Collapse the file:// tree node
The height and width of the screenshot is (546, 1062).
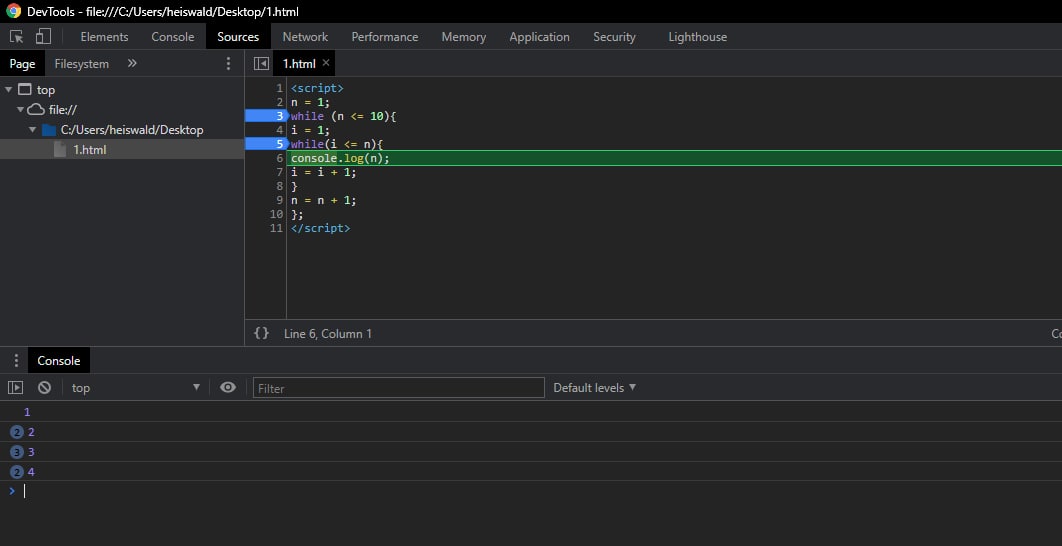pos(20,110)
